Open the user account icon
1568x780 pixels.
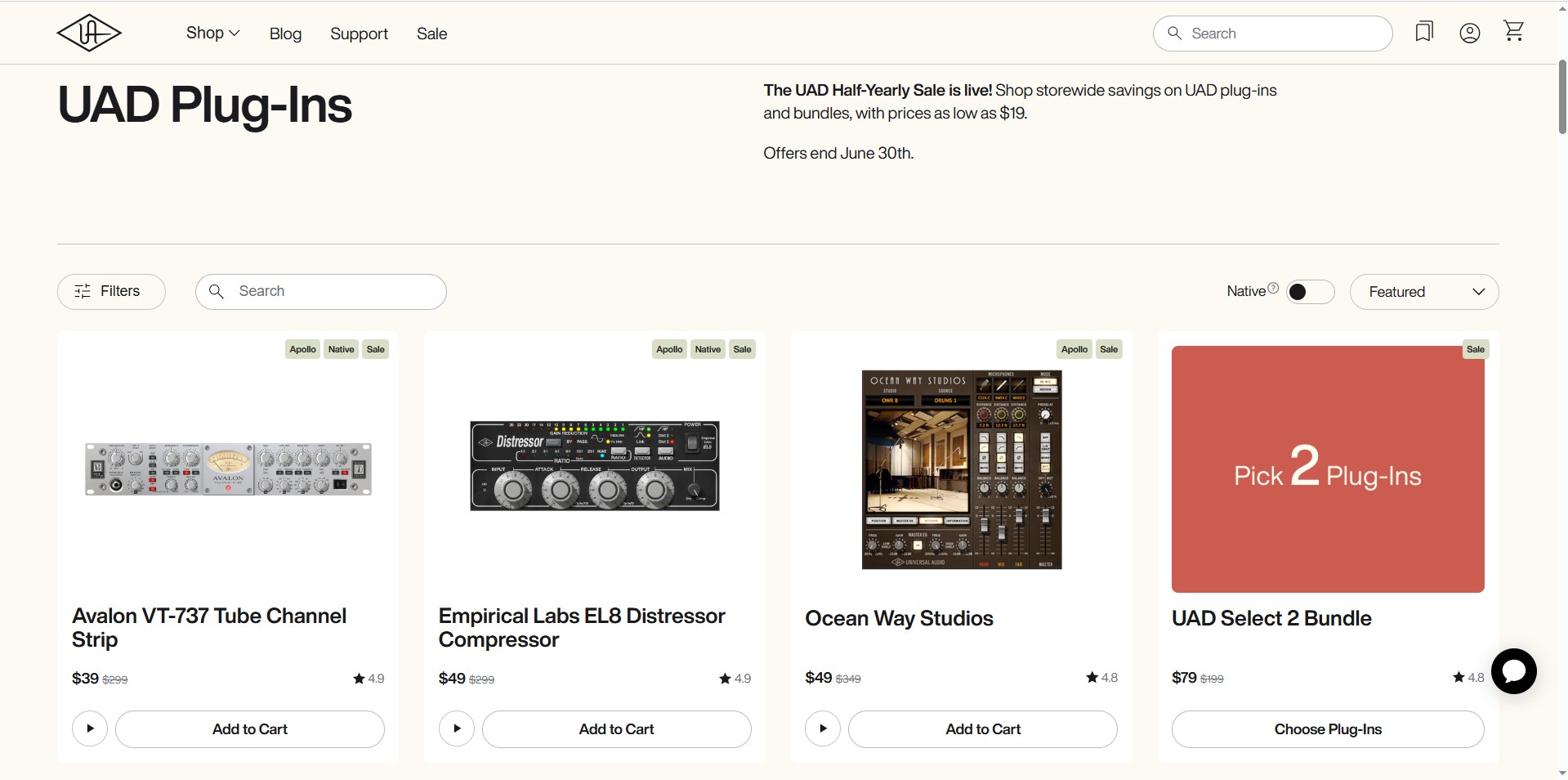[x=1469, y=33]
